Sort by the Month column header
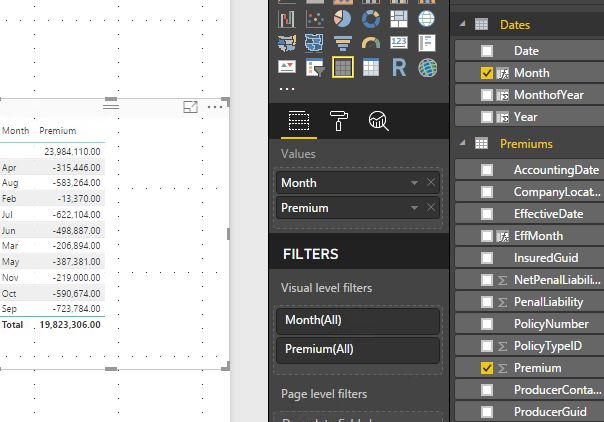This screenshot has width=604, height=422. coord(15,131)
